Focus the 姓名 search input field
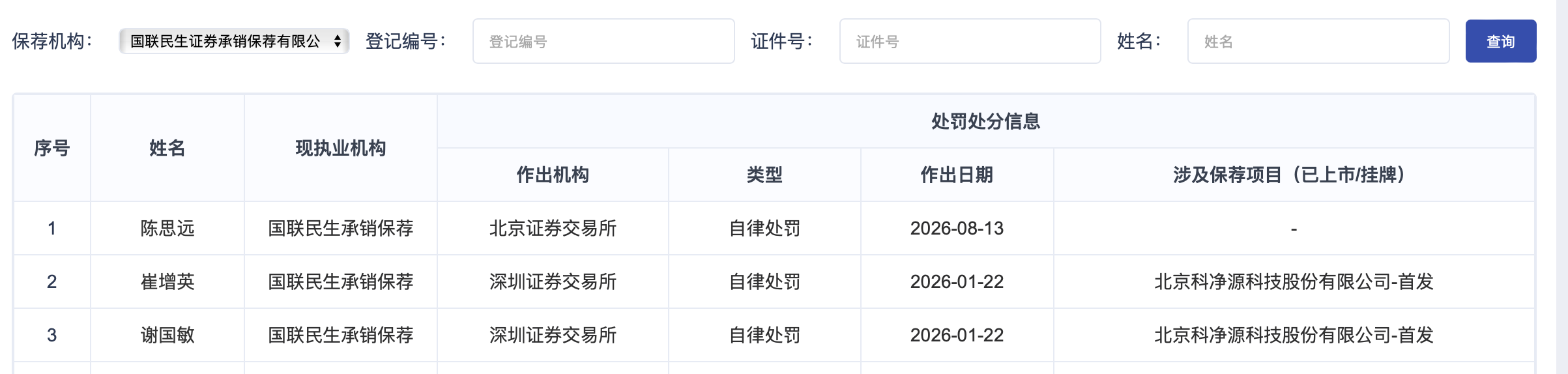 [1318, 41]
